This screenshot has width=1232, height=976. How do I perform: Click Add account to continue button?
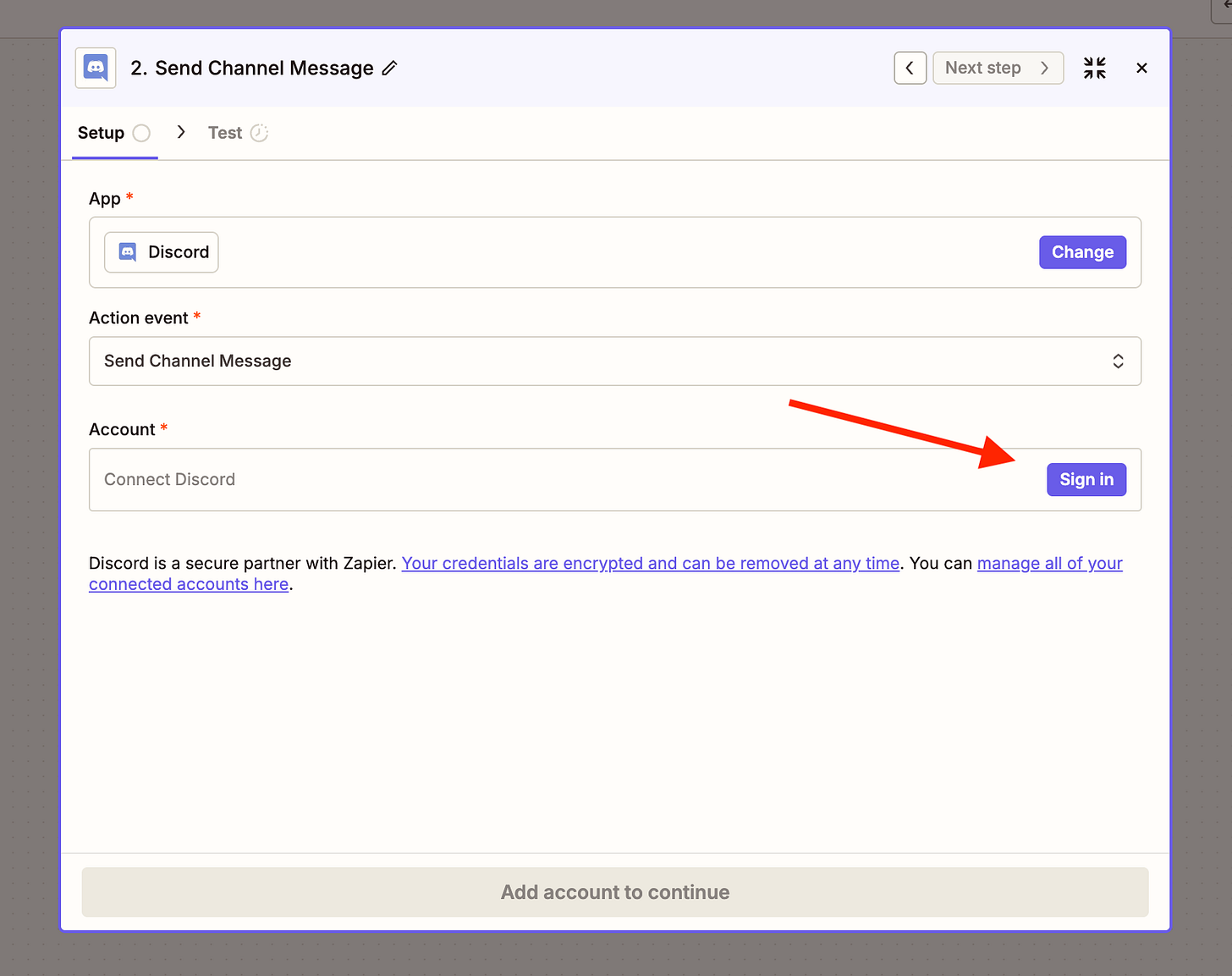click(x=615, y=892)
